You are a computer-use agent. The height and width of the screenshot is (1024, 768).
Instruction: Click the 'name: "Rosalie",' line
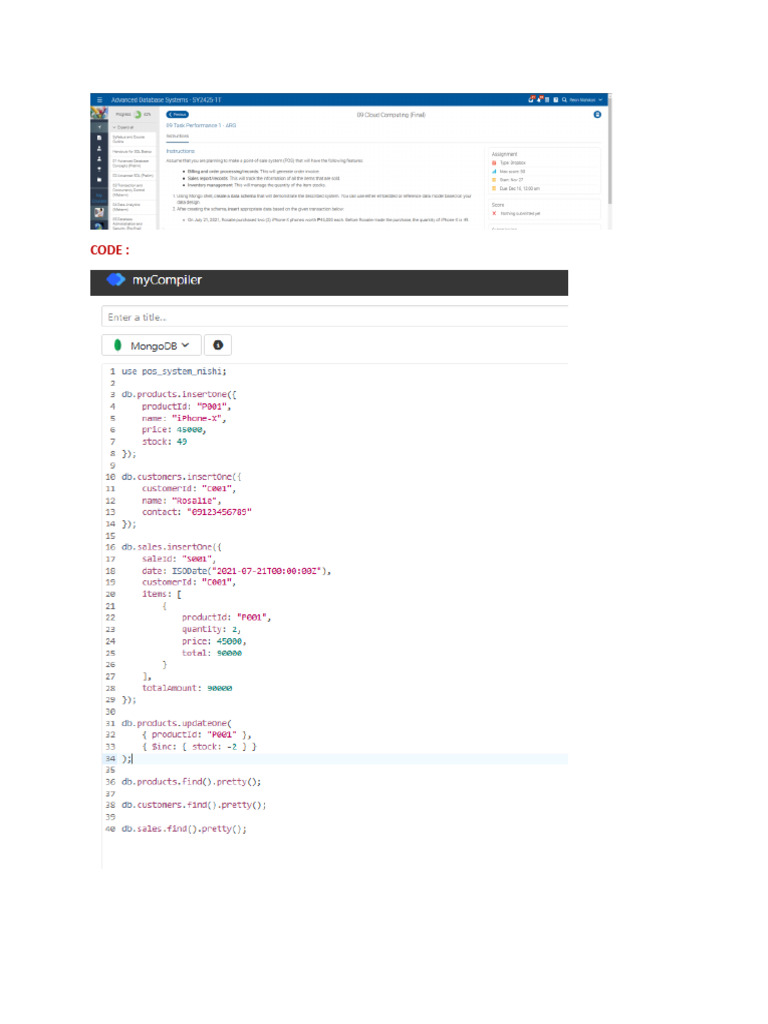tap(181, 500)
